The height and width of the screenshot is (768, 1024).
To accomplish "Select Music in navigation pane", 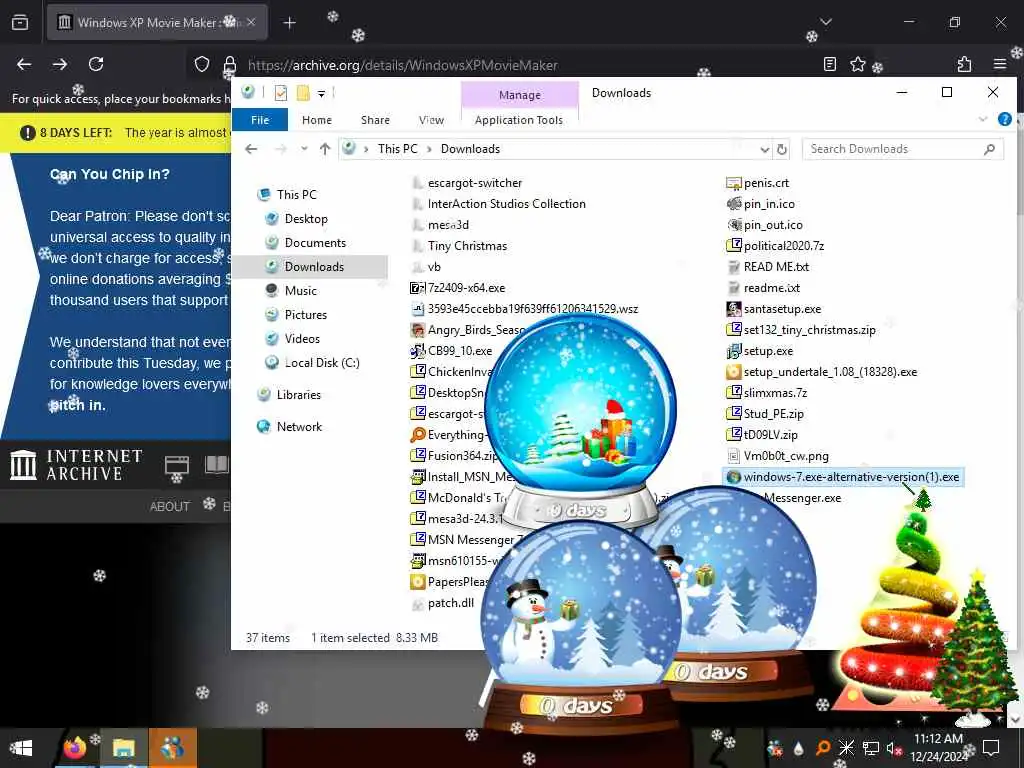I will pos(300,291).
